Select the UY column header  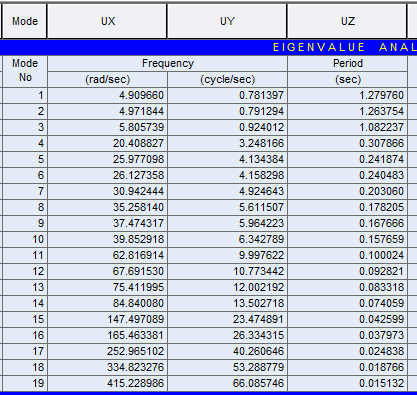click(x=227, y=21)
